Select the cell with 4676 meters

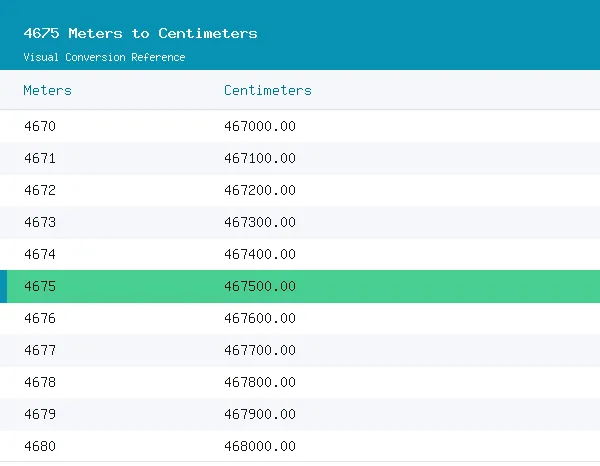click(x=40, y=318)
